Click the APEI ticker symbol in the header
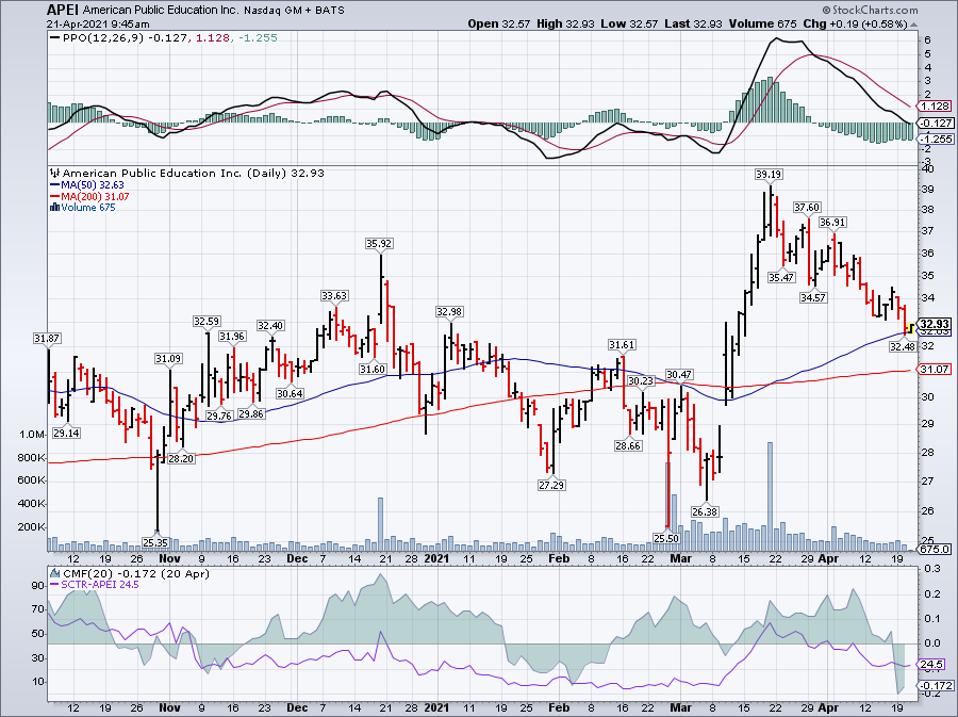This screenshot has height=717, width=958. (x=64, y=10)
